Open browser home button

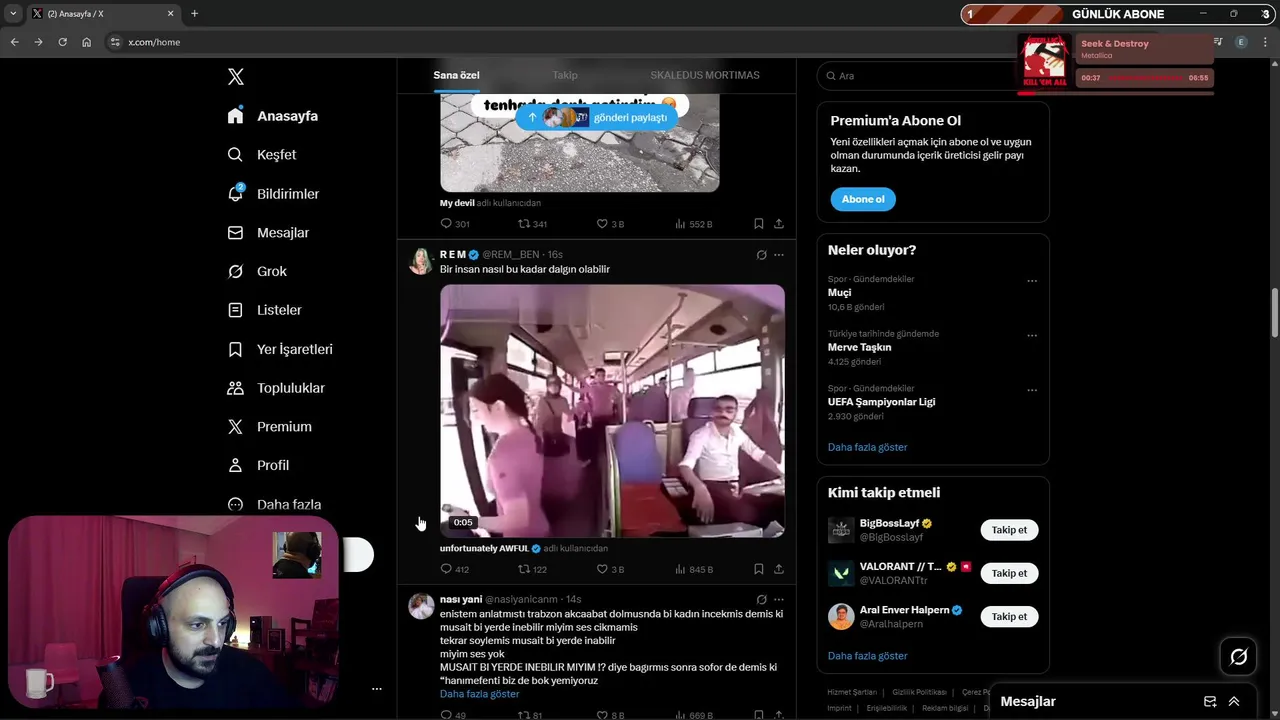87,42
